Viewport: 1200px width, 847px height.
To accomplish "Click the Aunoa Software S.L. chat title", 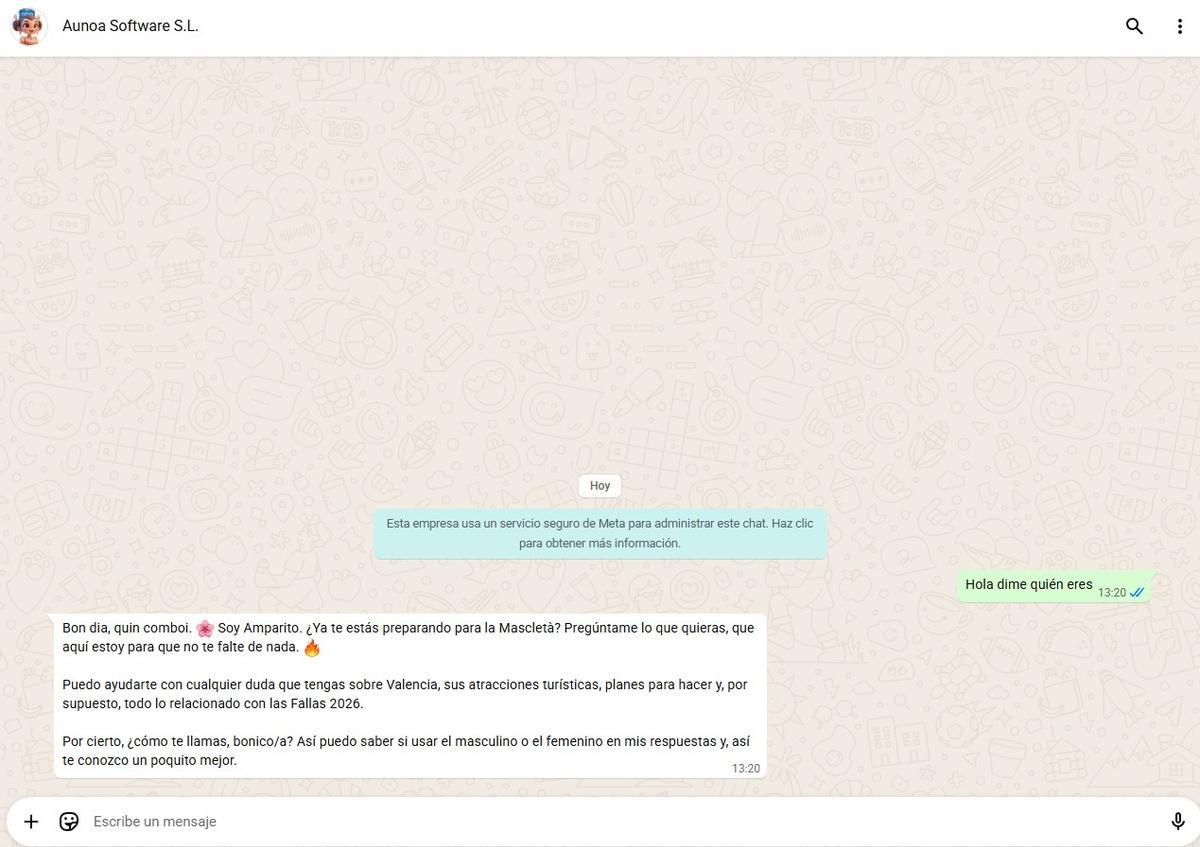I will tap(130, 26).
